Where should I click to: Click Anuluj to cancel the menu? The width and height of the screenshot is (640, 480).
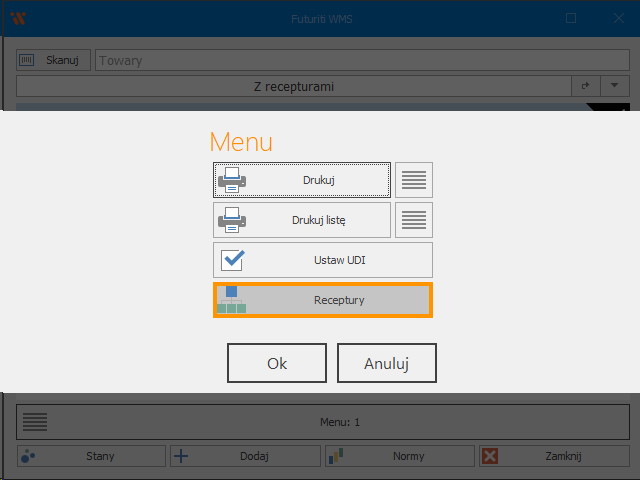coord(386,363)
